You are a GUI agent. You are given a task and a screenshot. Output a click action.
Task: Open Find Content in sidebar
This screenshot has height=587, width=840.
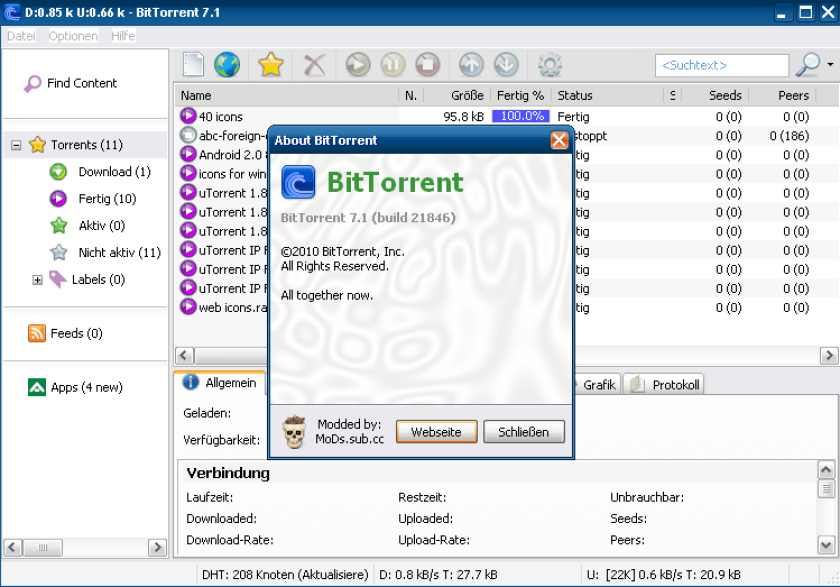coord(70,84)
